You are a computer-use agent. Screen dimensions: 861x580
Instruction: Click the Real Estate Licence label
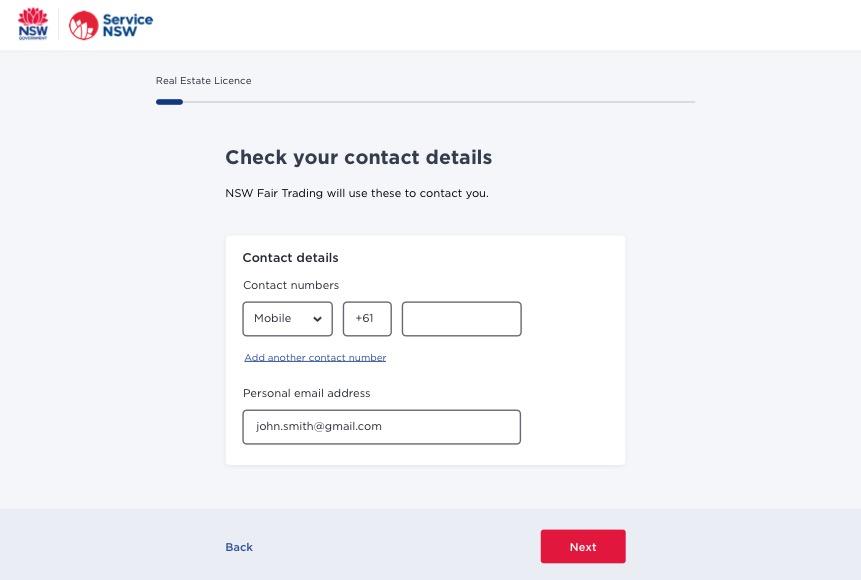[x=204, y=81]
